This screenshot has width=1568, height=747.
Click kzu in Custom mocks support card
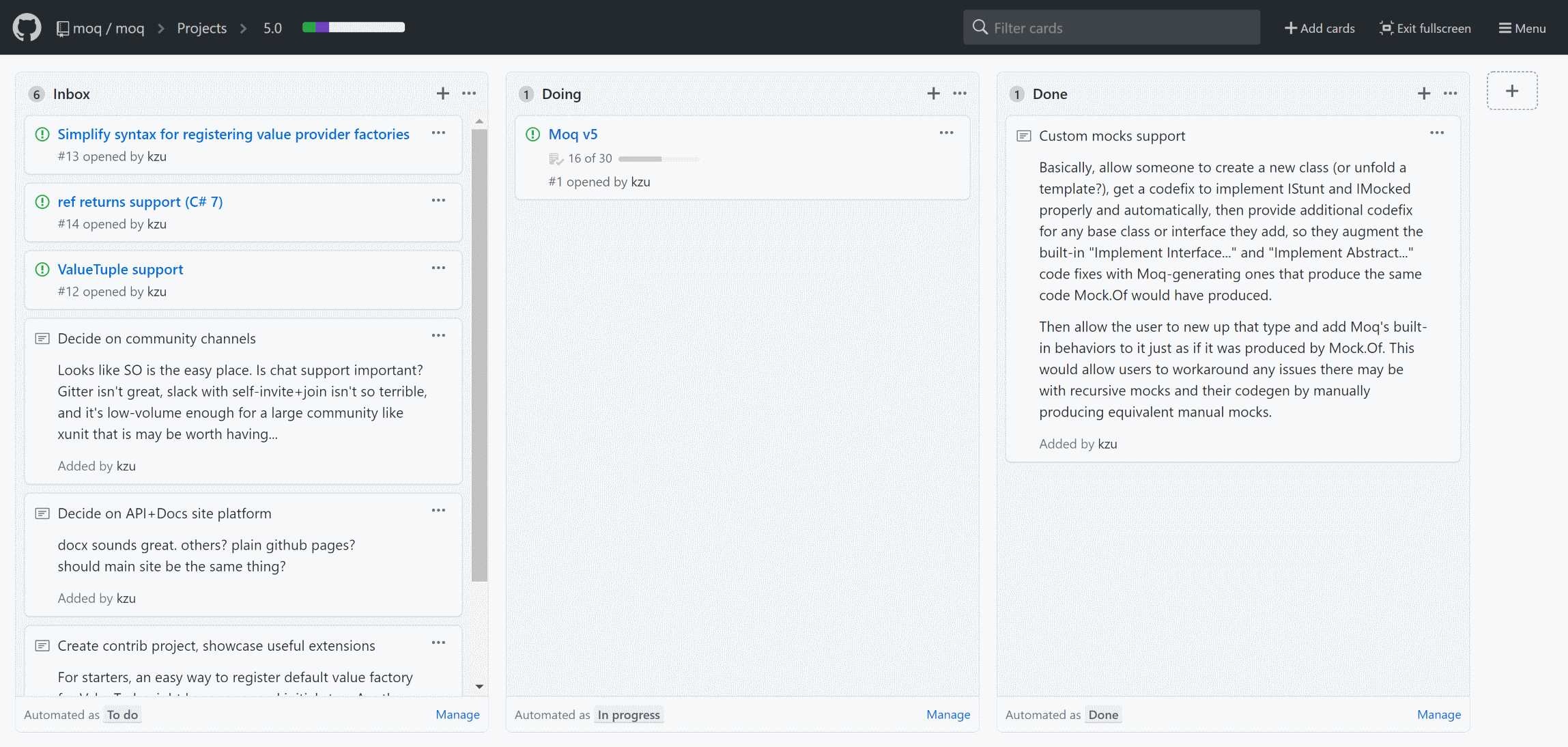[x=1107, y=444]
